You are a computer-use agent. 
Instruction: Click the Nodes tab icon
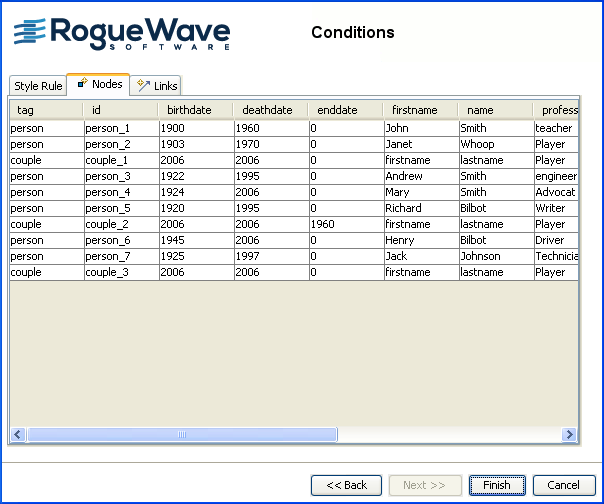[x=82, y=84]
